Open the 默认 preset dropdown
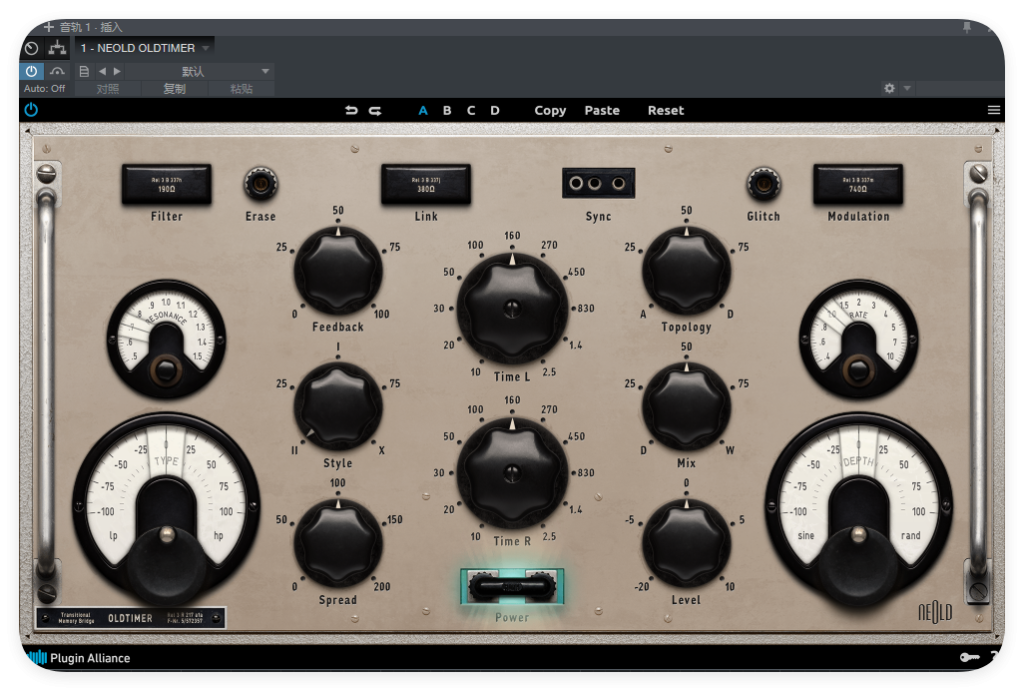 pyautogui.click(x=199, y=71)
